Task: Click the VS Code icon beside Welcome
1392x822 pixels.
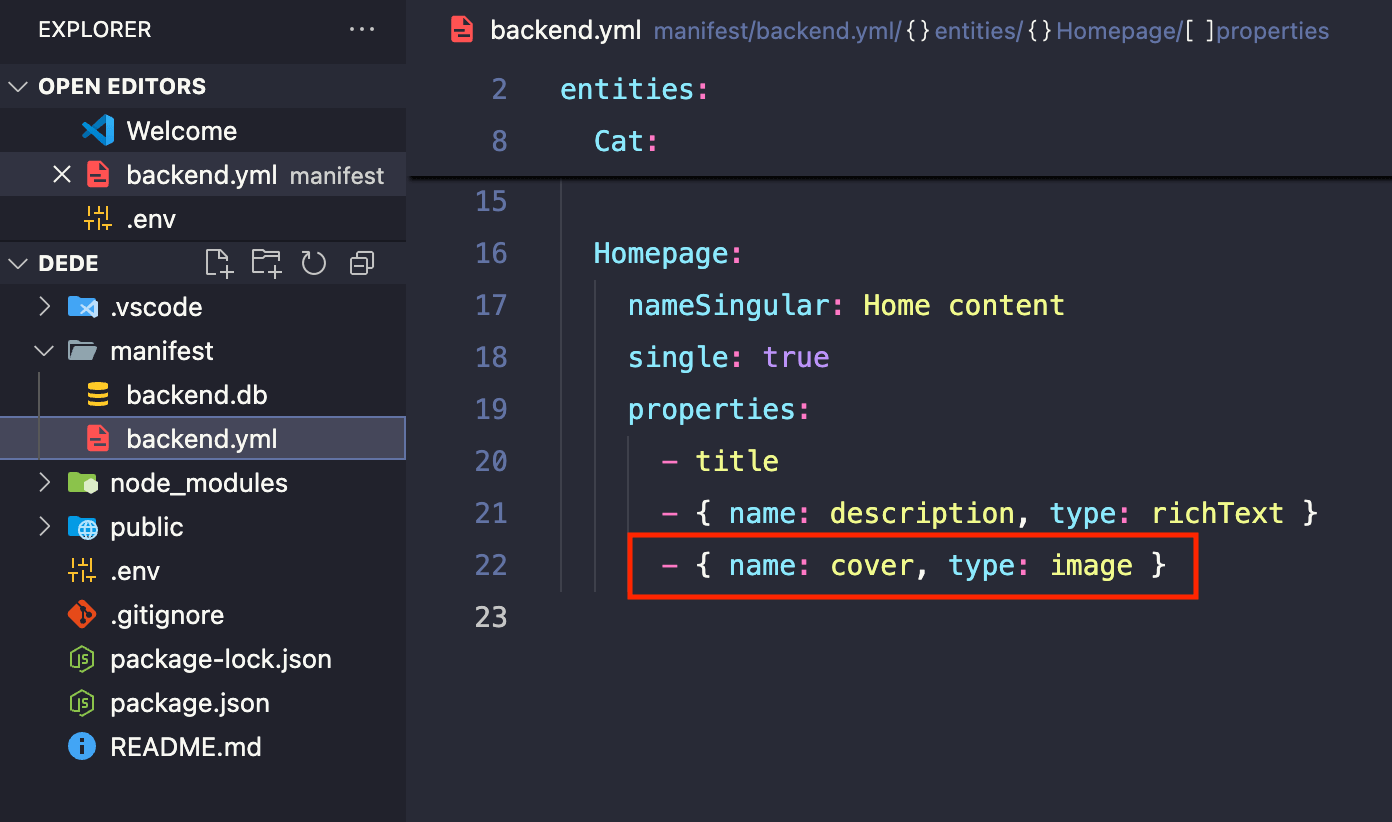Action: point(97,130)
